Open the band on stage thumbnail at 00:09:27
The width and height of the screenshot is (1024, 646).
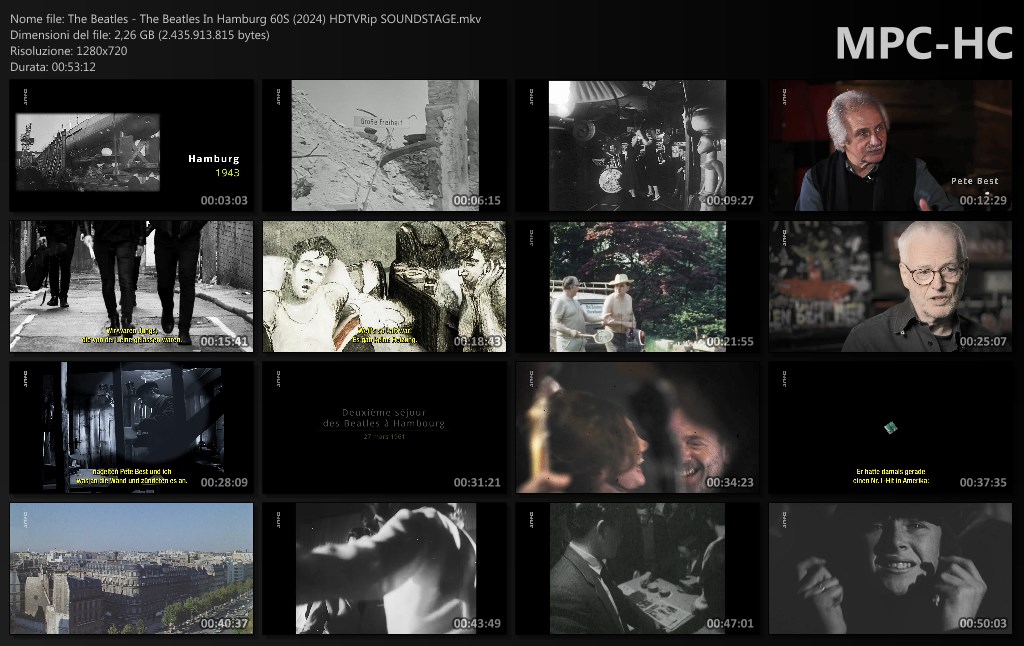(637, 146)
